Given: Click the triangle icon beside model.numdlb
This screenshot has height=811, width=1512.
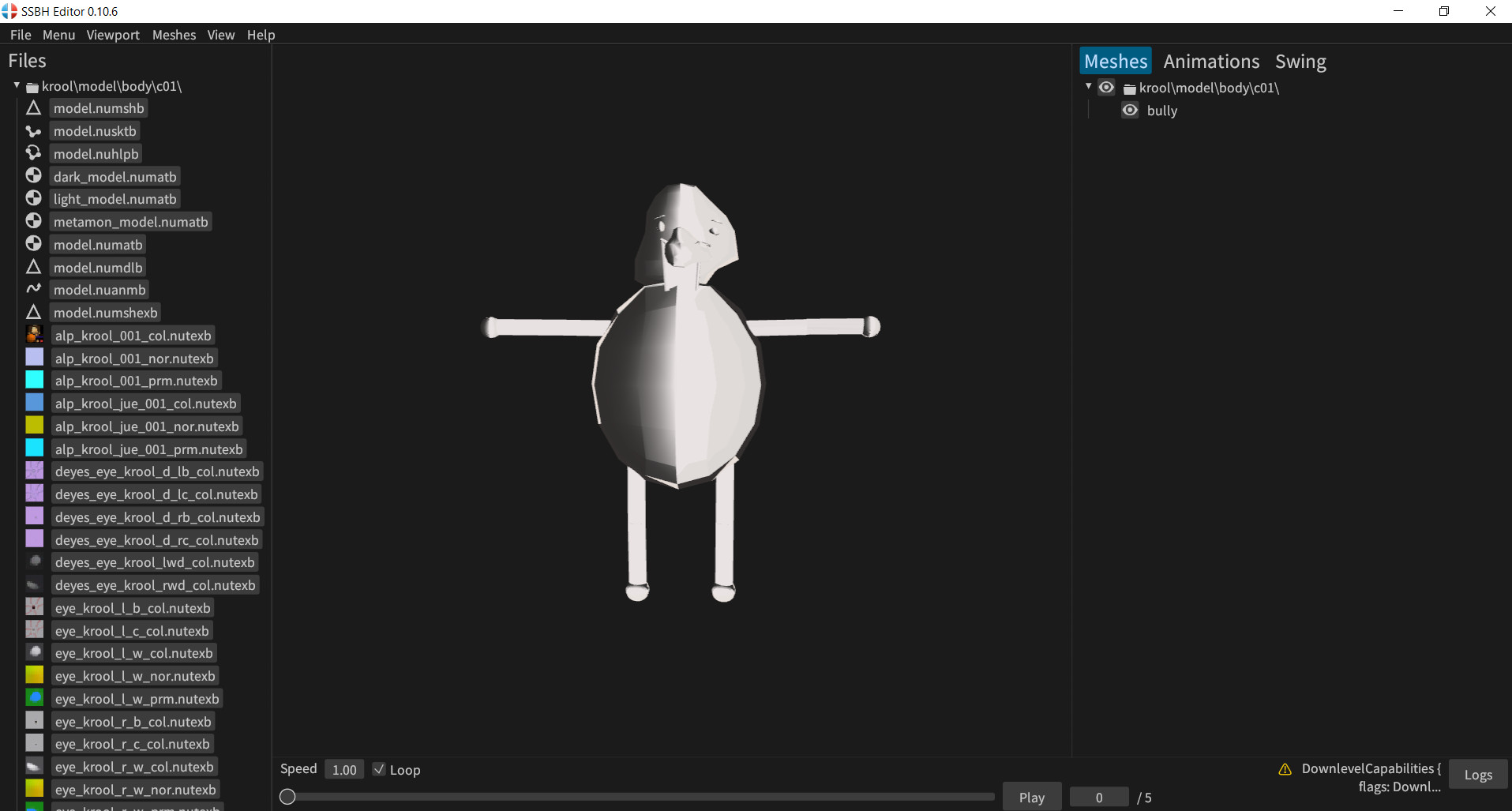Looking at the screenshot, I should [x=33, y=267].
